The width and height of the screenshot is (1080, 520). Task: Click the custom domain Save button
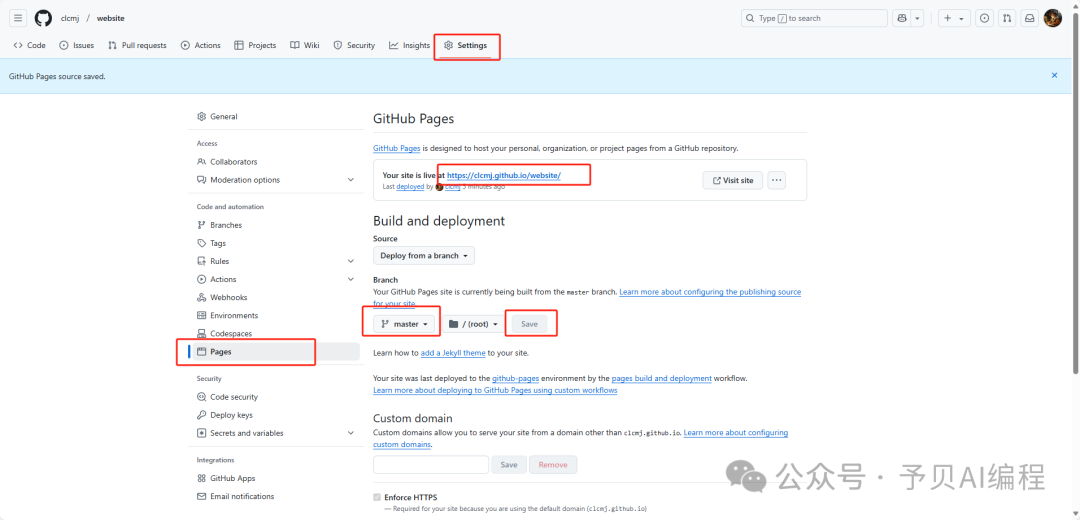point(509,465)
